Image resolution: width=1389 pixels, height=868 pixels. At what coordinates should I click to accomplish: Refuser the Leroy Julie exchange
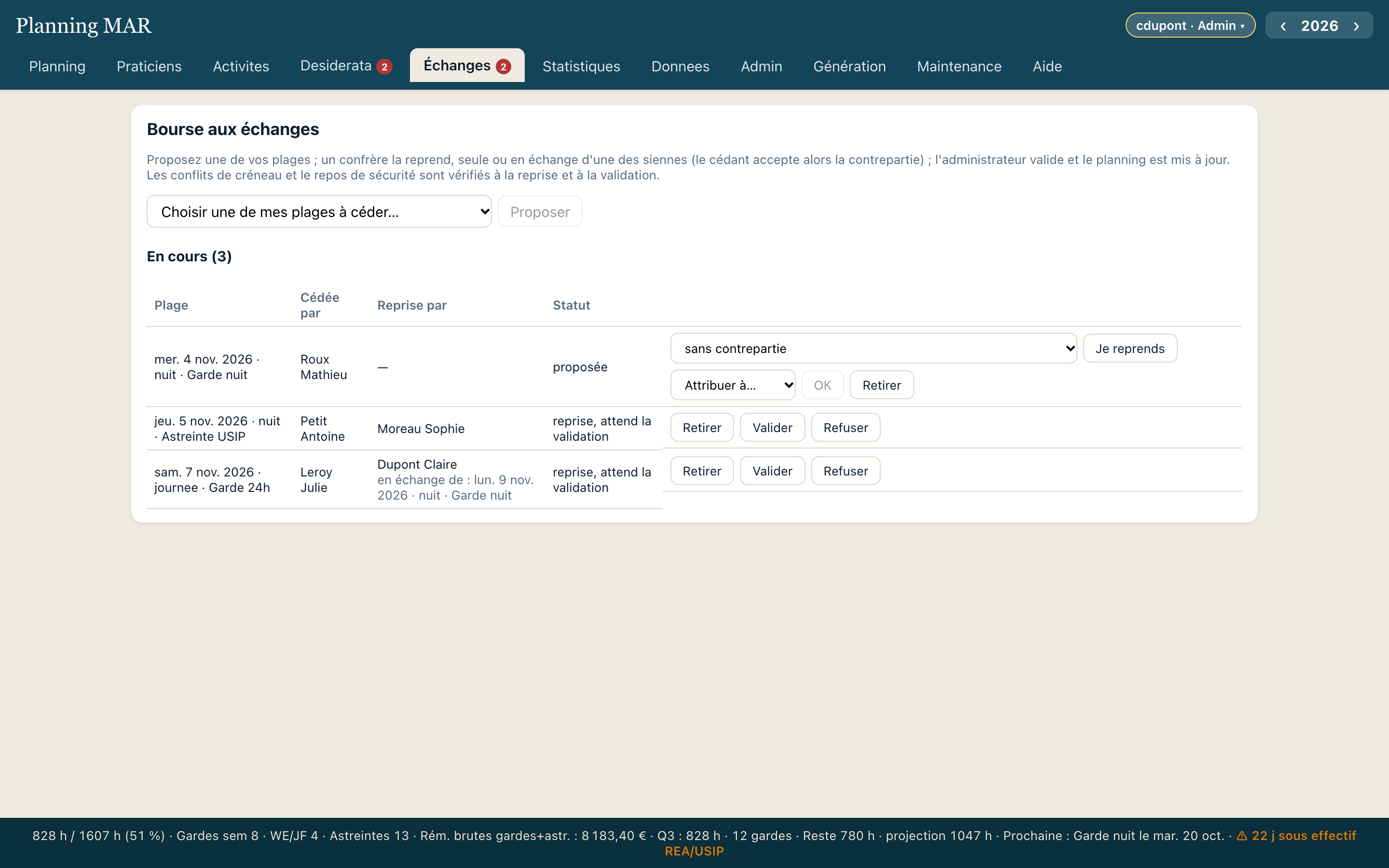click(845, 471)
